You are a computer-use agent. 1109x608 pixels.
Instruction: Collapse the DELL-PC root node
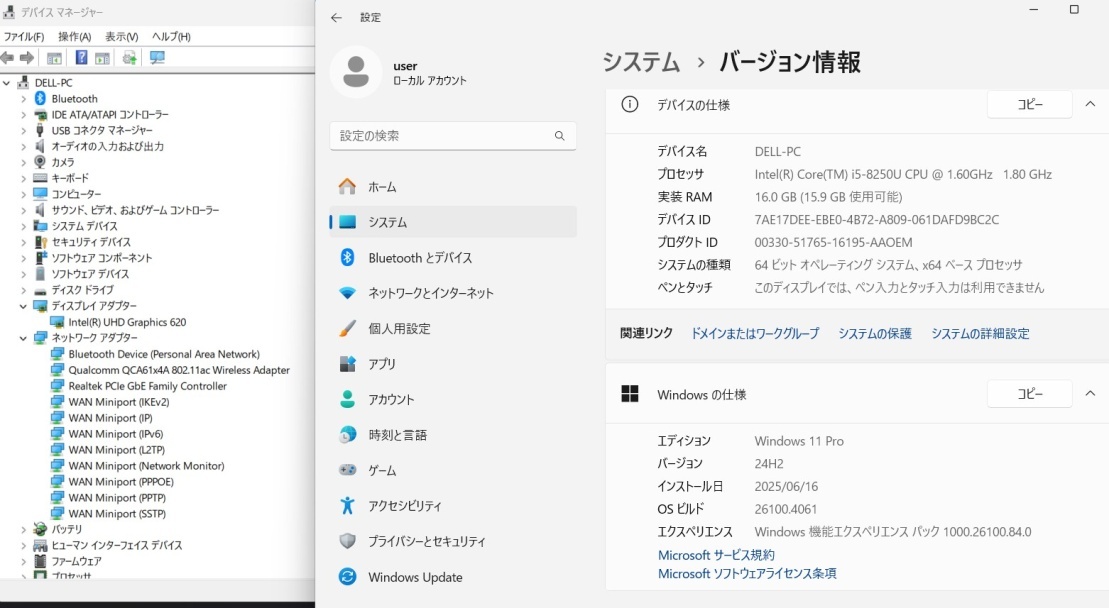[6, 83]
